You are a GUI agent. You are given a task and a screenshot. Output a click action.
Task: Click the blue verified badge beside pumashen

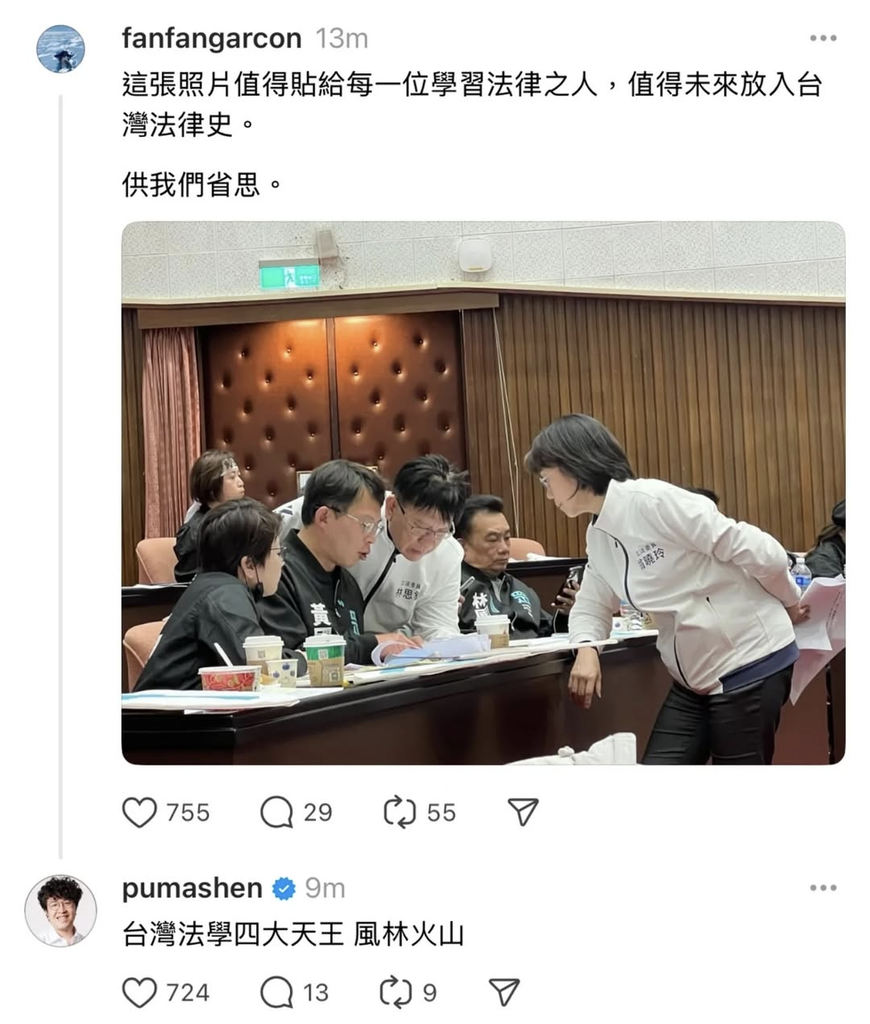283,889
